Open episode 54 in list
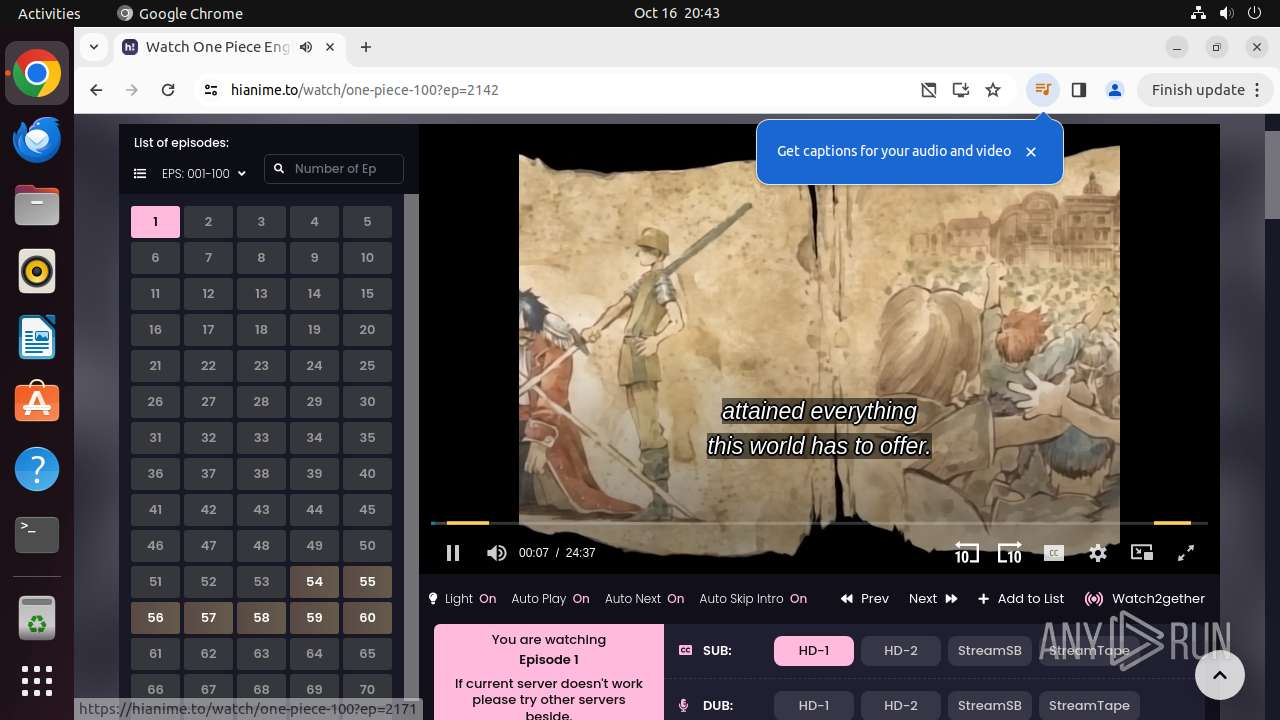1280x720 pixels. pos(314,582)
